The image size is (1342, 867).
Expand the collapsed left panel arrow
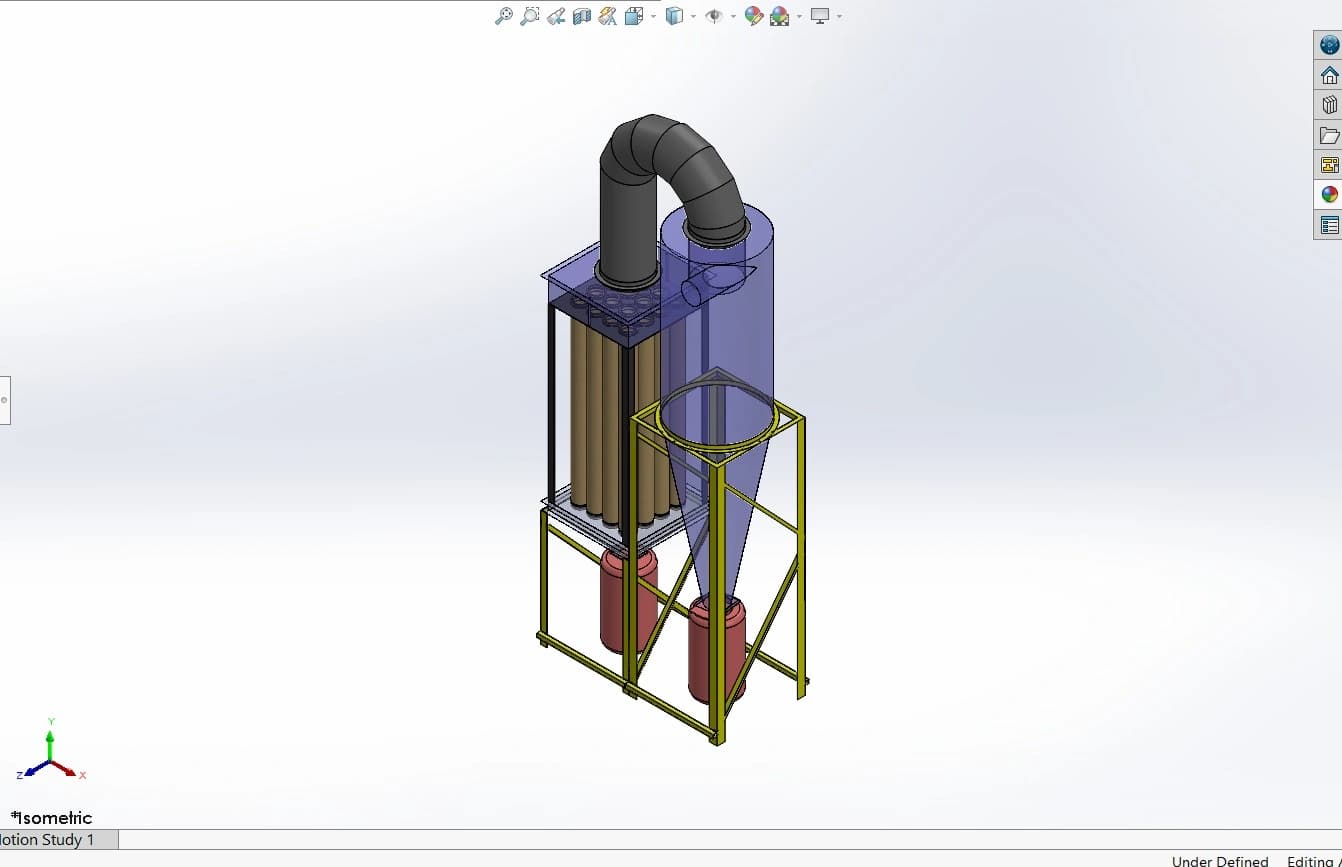[x=5, y=400]
